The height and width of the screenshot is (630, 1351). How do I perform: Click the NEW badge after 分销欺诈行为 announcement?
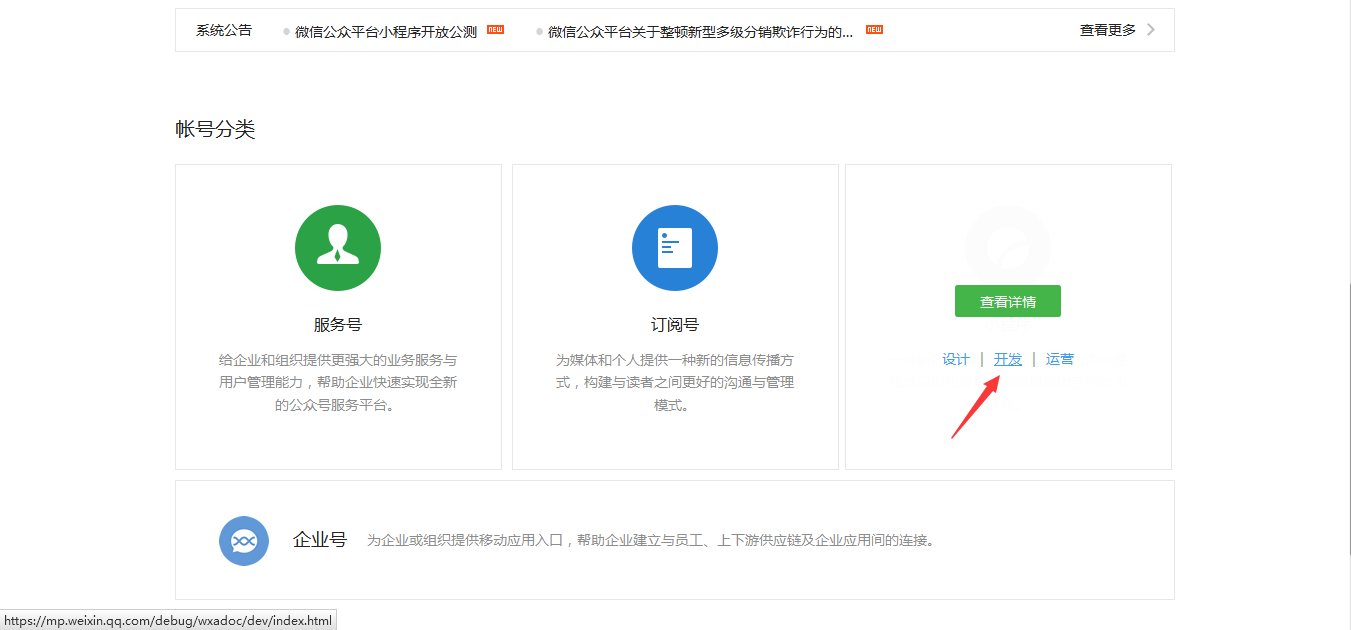tap(874, 30)
